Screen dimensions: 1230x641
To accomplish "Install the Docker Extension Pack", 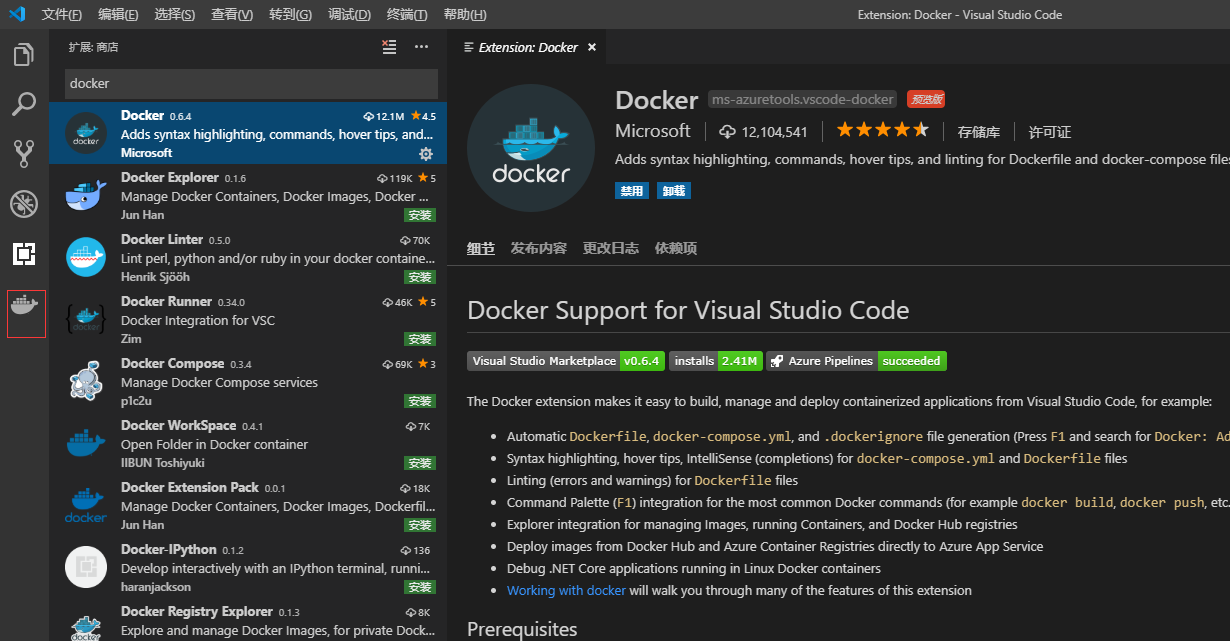I will (420, 525).
